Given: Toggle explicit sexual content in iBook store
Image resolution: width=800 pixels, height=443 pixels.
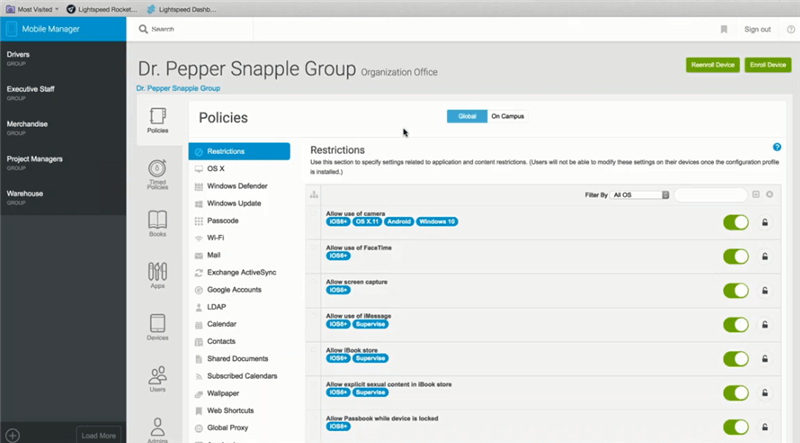Looking at the screenshot, I should [x=736, y=393].
